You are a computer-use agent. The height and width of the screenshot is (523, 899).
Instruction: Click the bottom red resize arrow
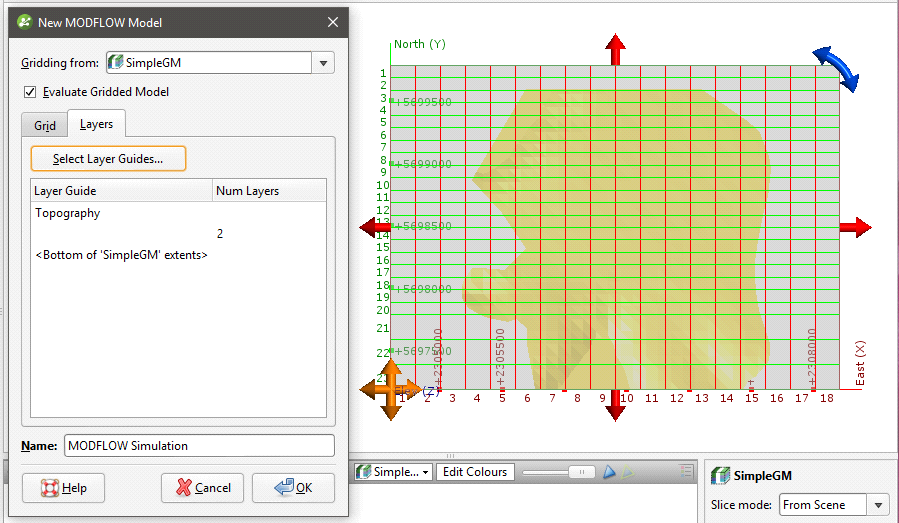click(615, 406)
